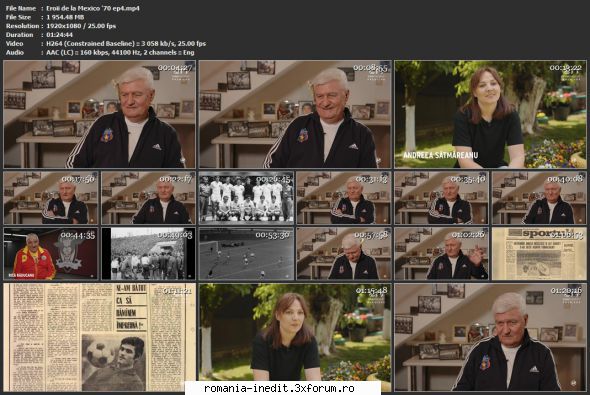Open the thumbnail timestamped 00:35:40
The height and width of the screenshot is (395, 590).
tap(441, 198)
